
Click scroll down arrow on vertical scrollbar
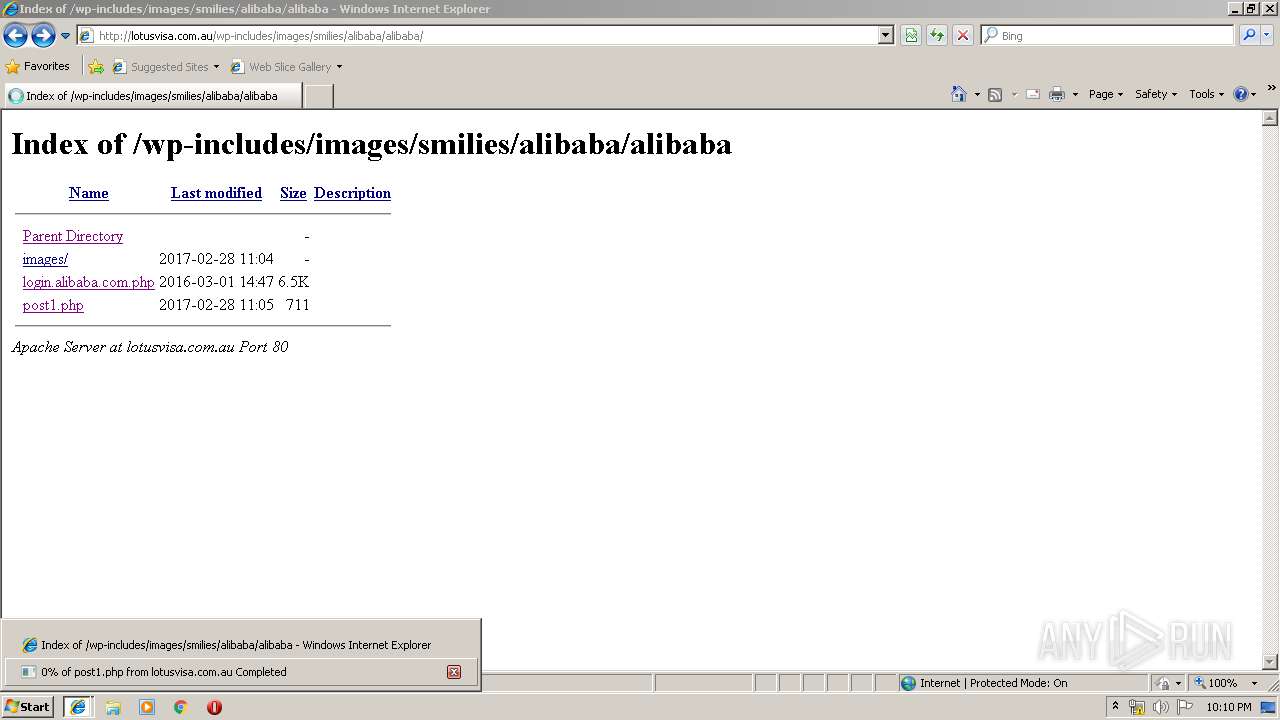pos(1270,661)
